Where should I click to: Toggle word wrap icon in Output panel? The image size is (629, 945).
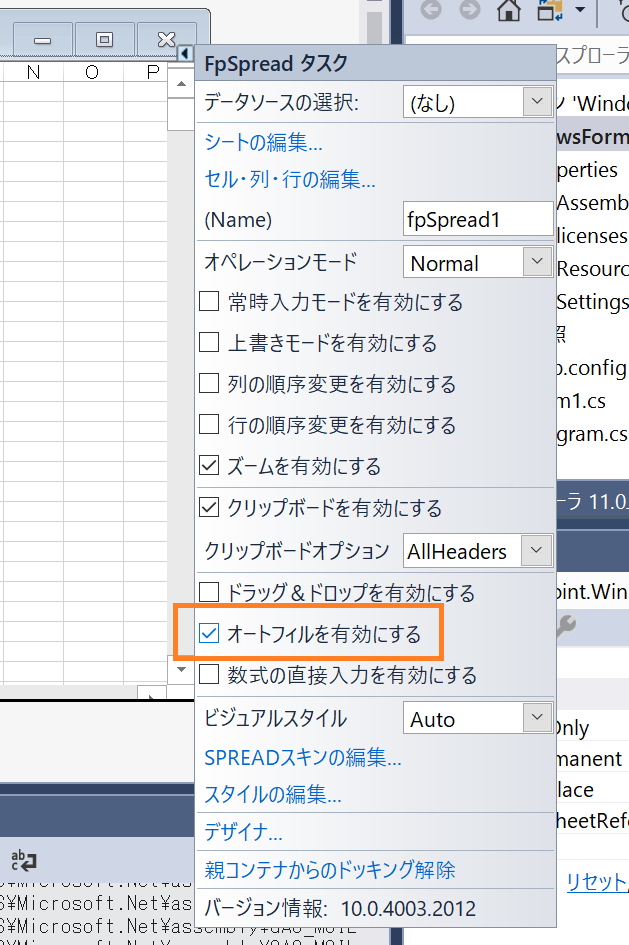23,860
